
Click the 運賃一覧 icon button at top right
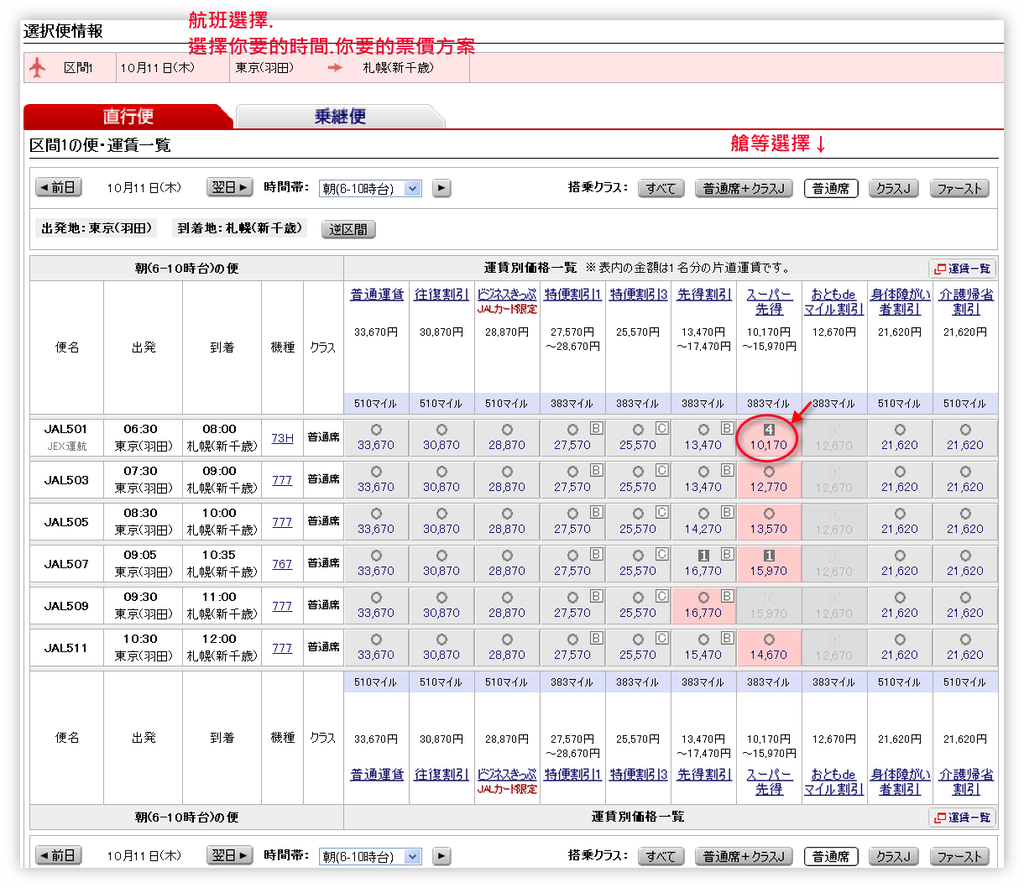pos(962,268)
